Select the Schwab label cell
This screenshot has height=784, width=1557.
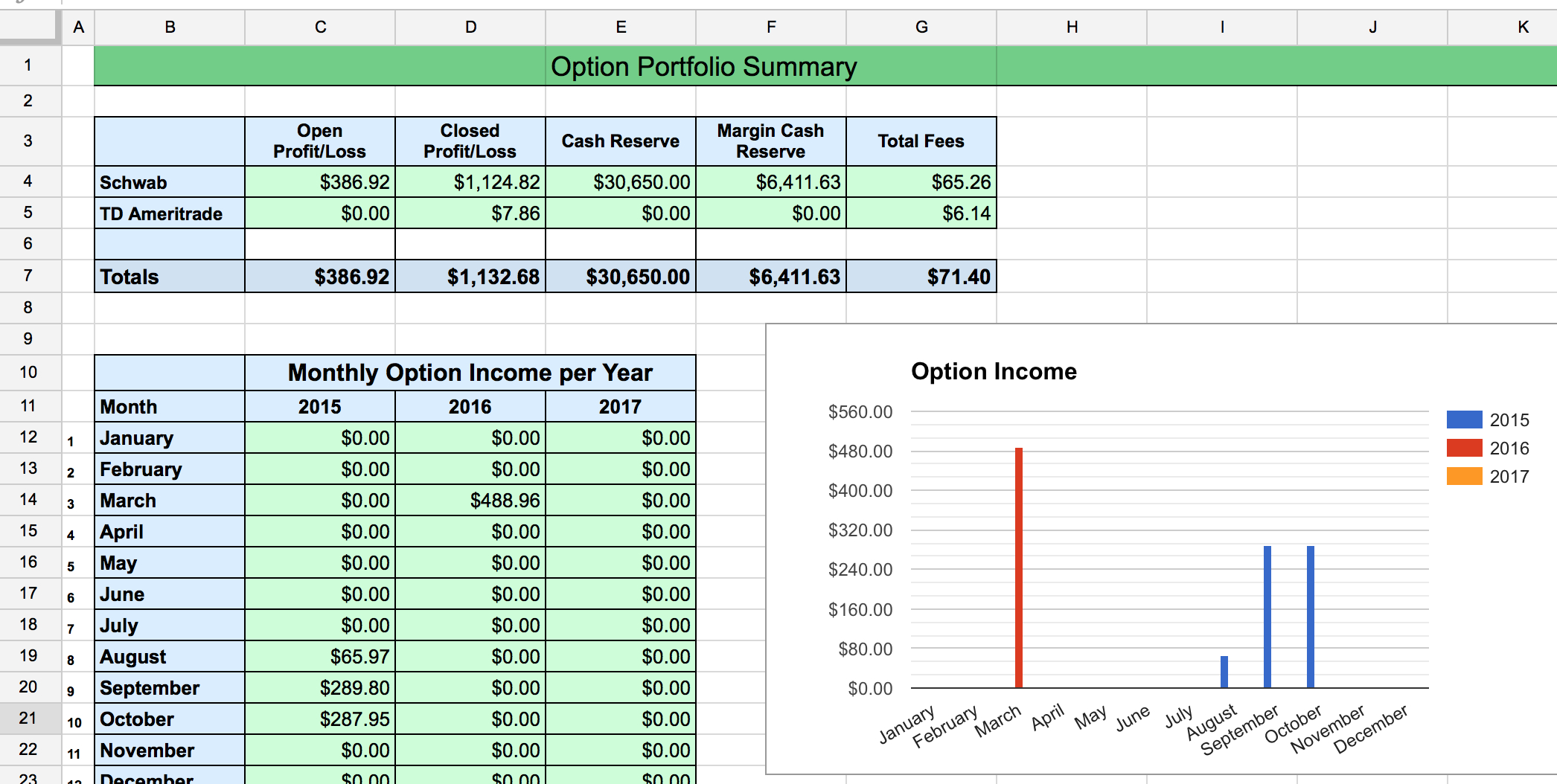click(x=169, y=181)
